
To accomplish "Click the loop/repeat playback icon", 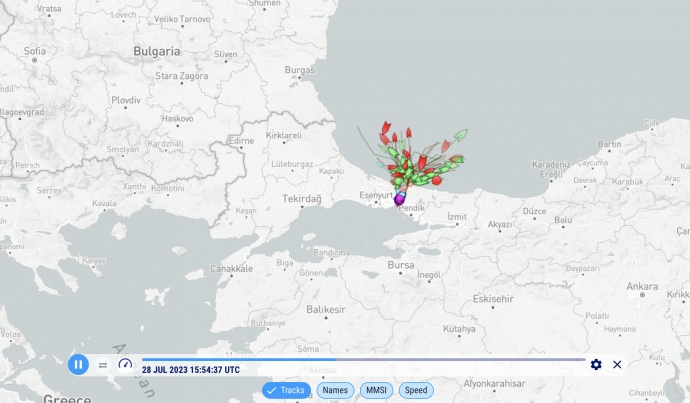I will tap(103, 365).
